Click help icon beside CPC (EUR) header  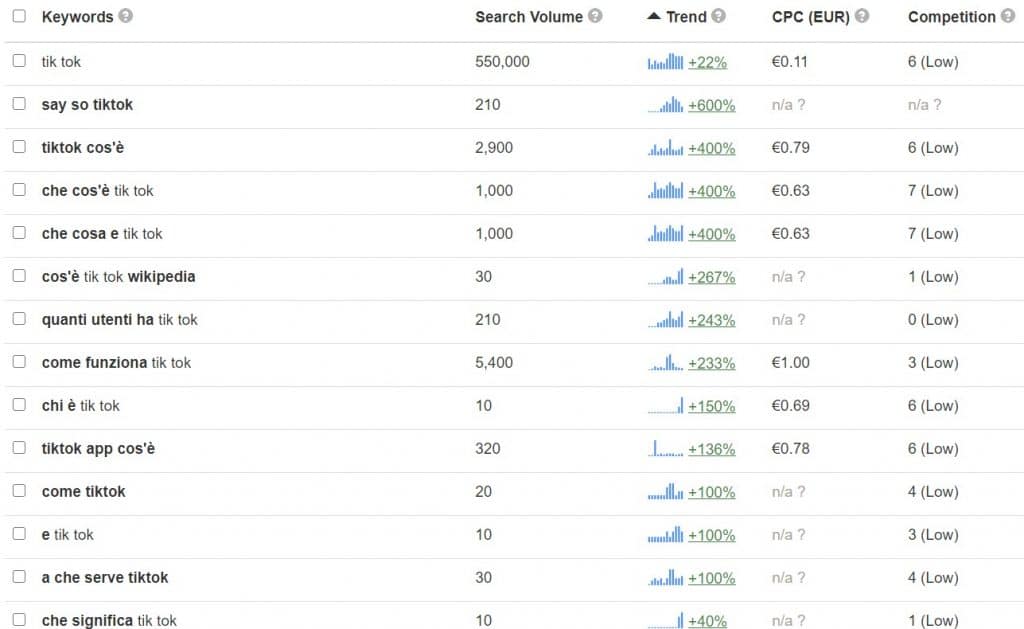point(862,16)
